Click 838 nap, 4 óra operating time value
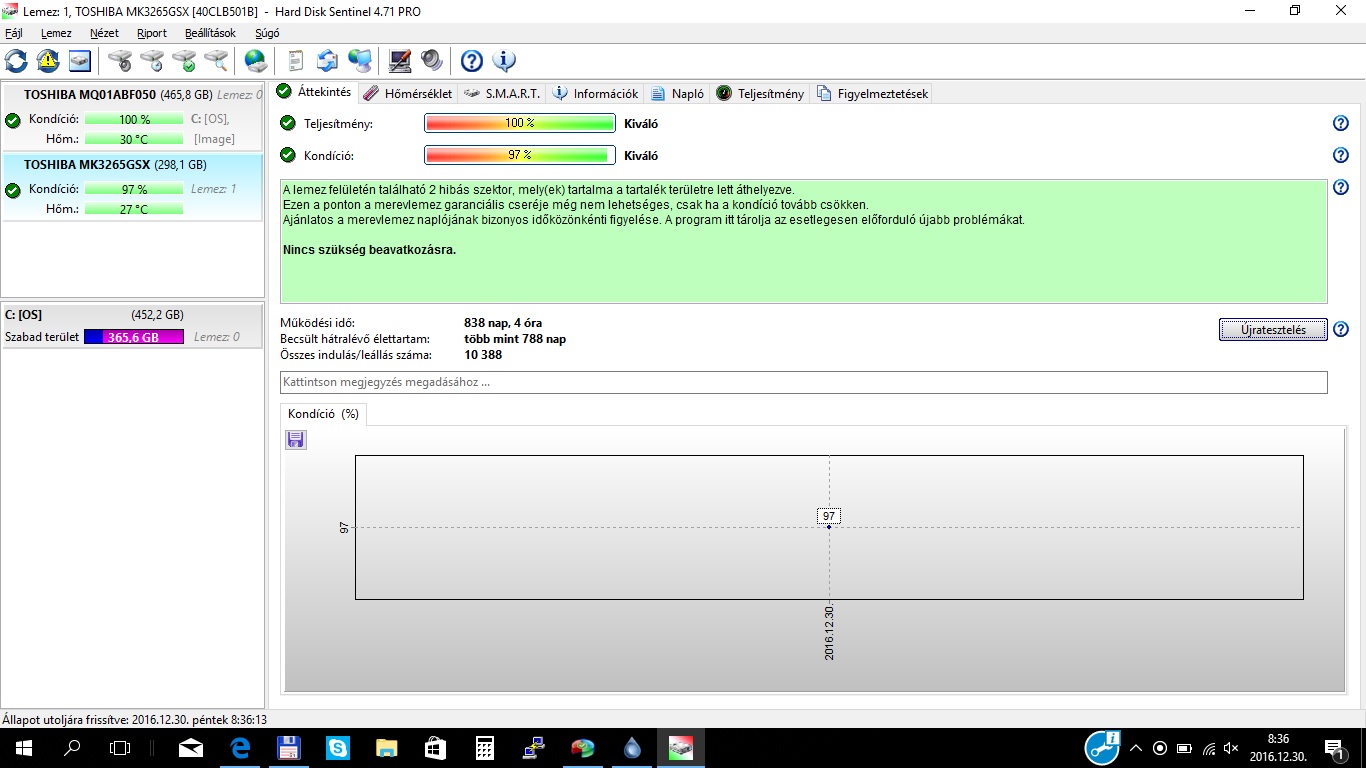 [x=503, y=323]
